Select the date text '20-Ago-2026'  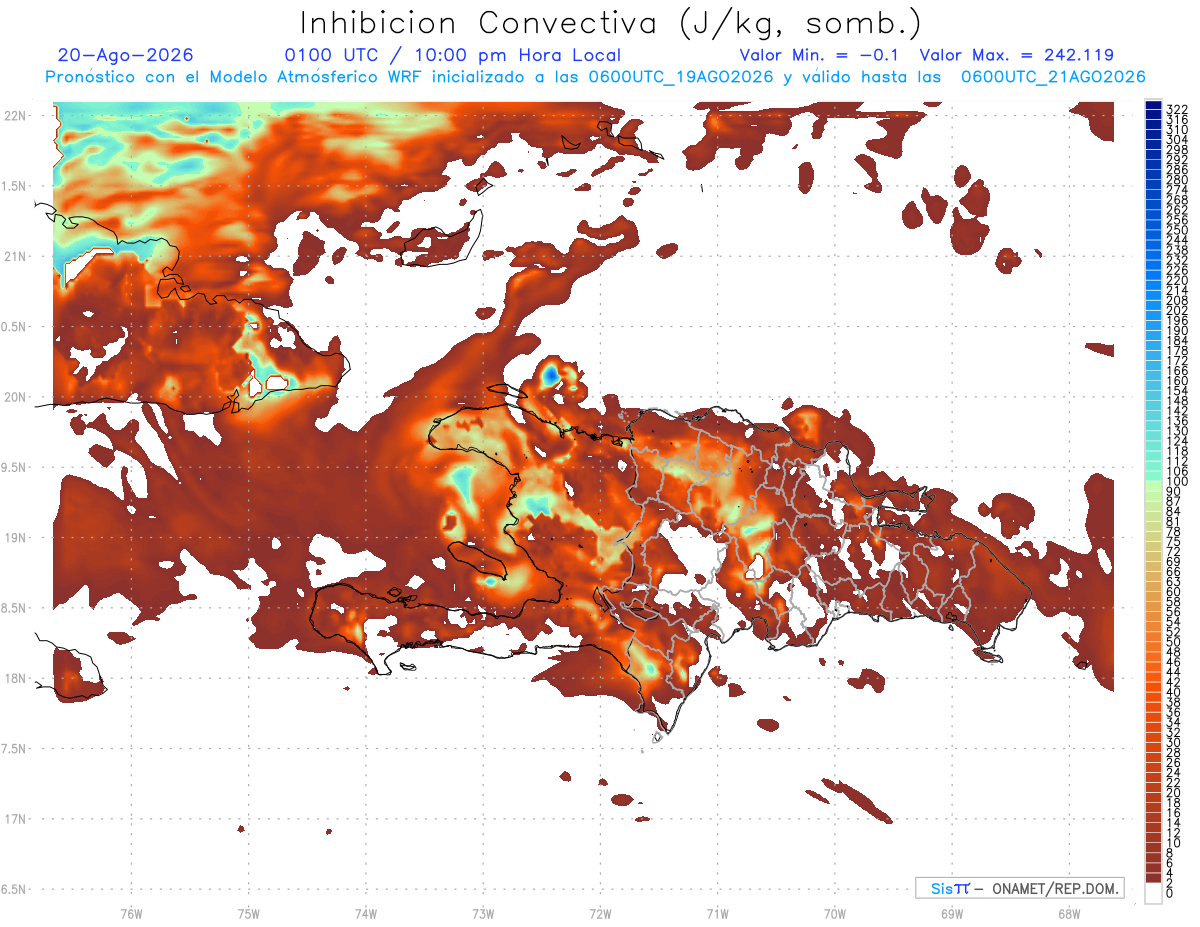pos(125,55)
